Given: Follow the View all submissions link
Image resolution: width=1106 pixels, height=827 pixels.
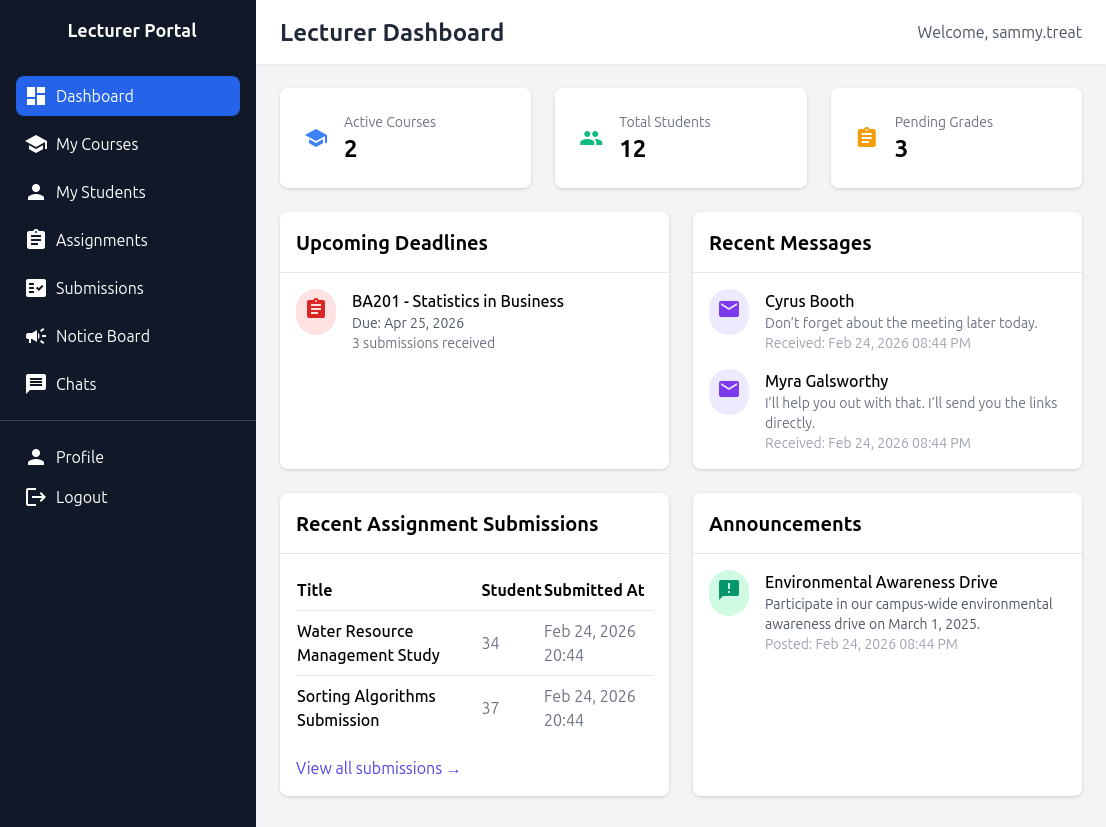Looking at the screenshot, I should point(378,768).
